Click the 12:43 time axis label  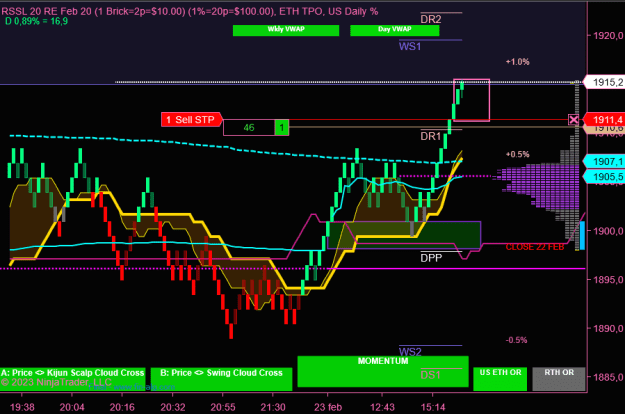[x=382, y=407]
